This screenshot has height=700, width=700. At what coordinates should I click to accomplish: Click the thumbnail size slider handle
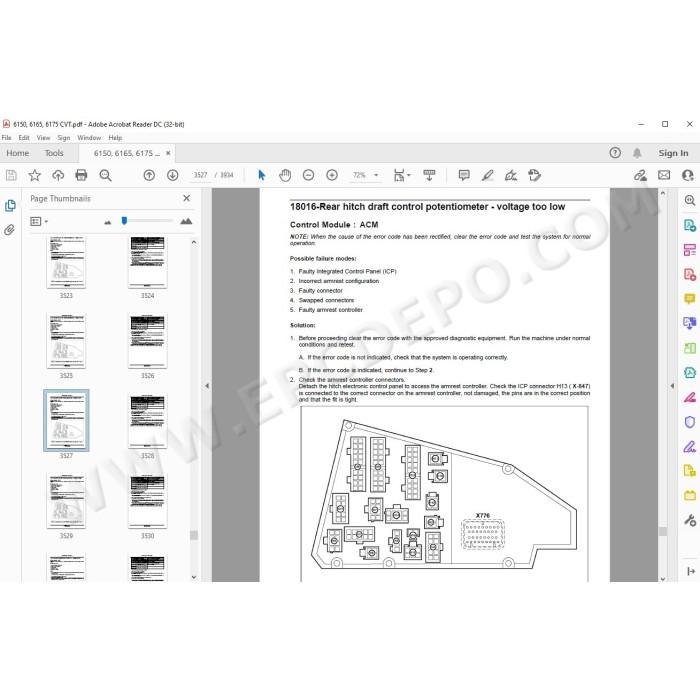coord(125,221)
